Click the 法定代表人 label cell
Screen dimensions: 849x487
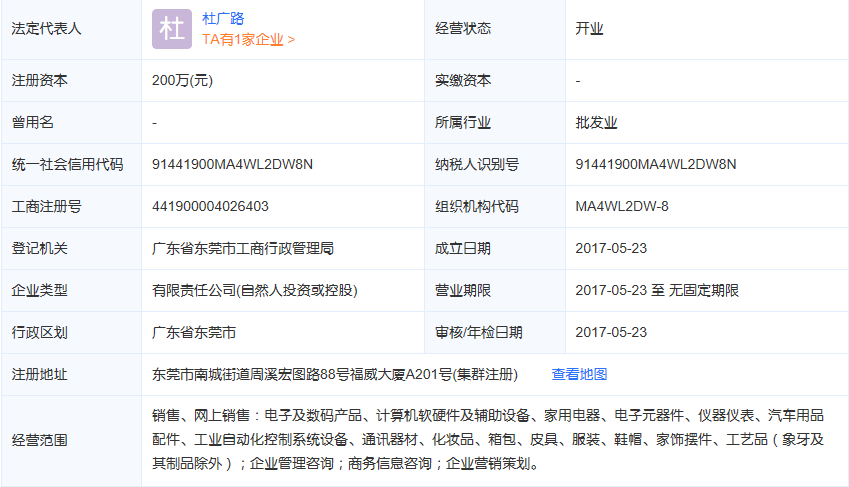[x=46, y=28]
